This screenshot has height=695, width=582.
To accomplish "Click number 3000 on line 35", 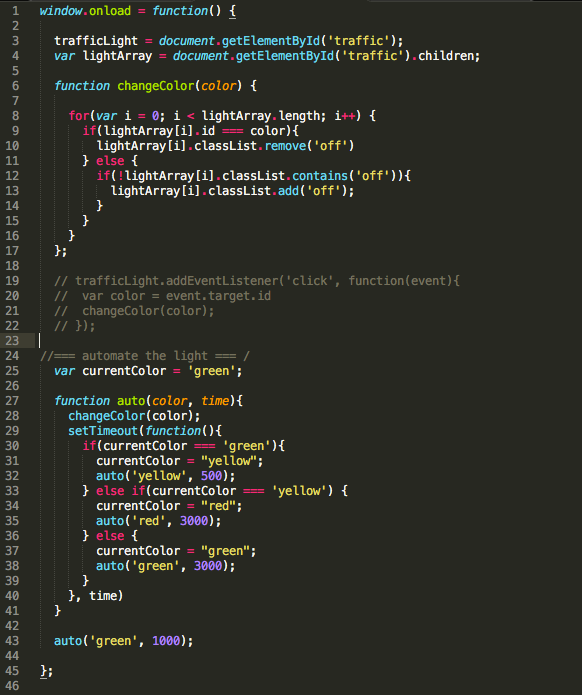I will pyautogui.click(x=194, y=521).
